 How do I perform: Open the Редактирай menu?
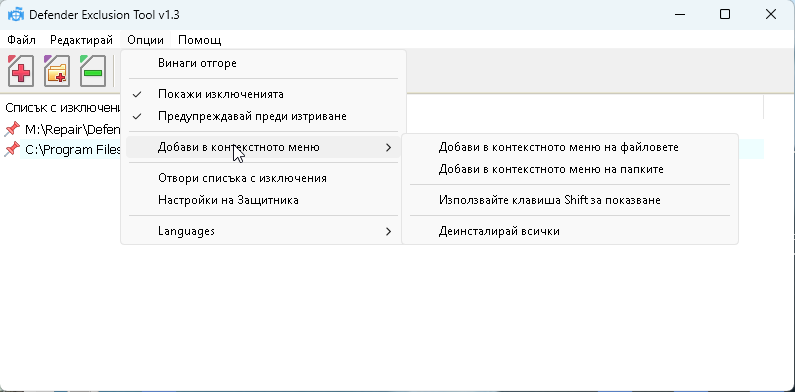(81, 40)
